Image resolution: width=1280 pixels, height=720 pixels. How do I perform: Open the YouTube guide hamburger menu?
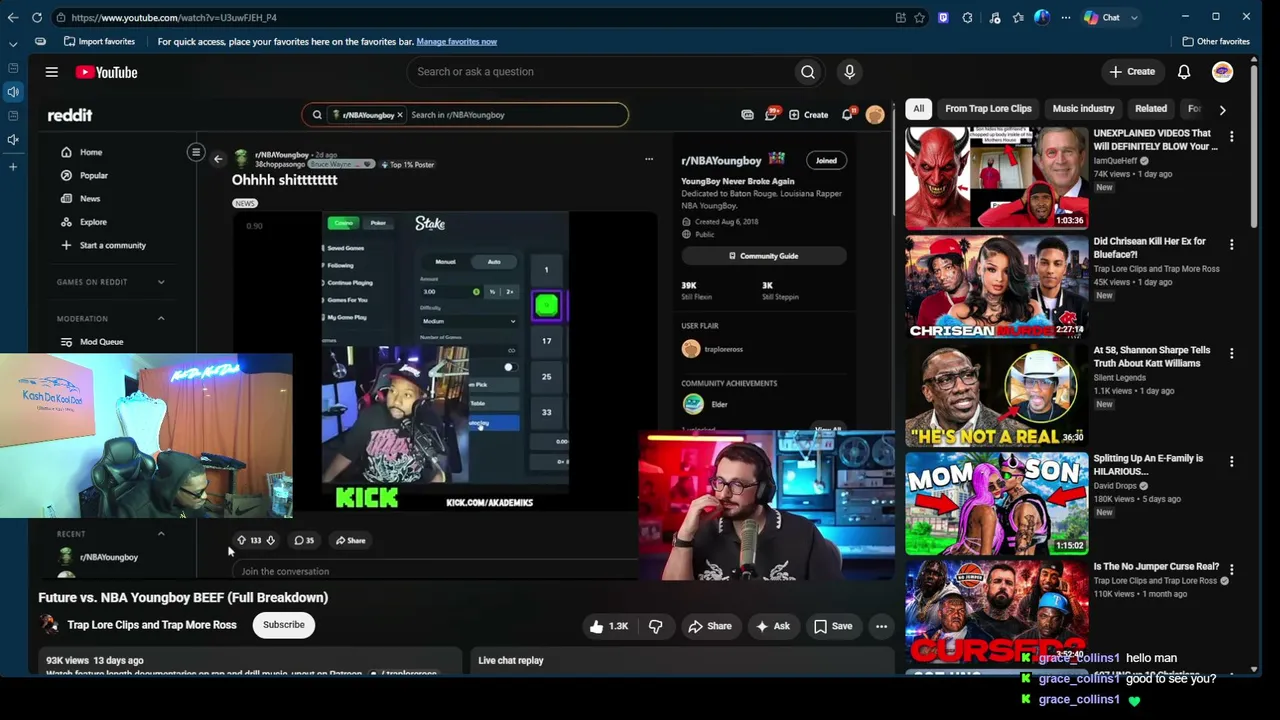tap(52, 72)
